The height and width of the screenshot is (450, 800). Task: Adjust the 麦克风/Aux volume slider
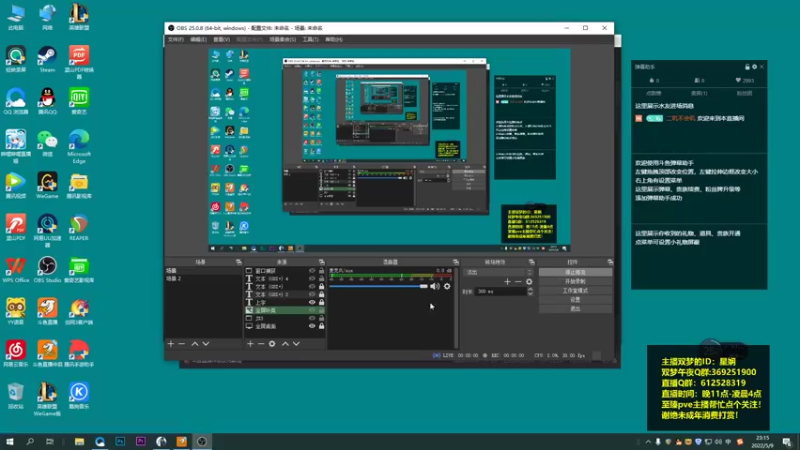[378, 287]
